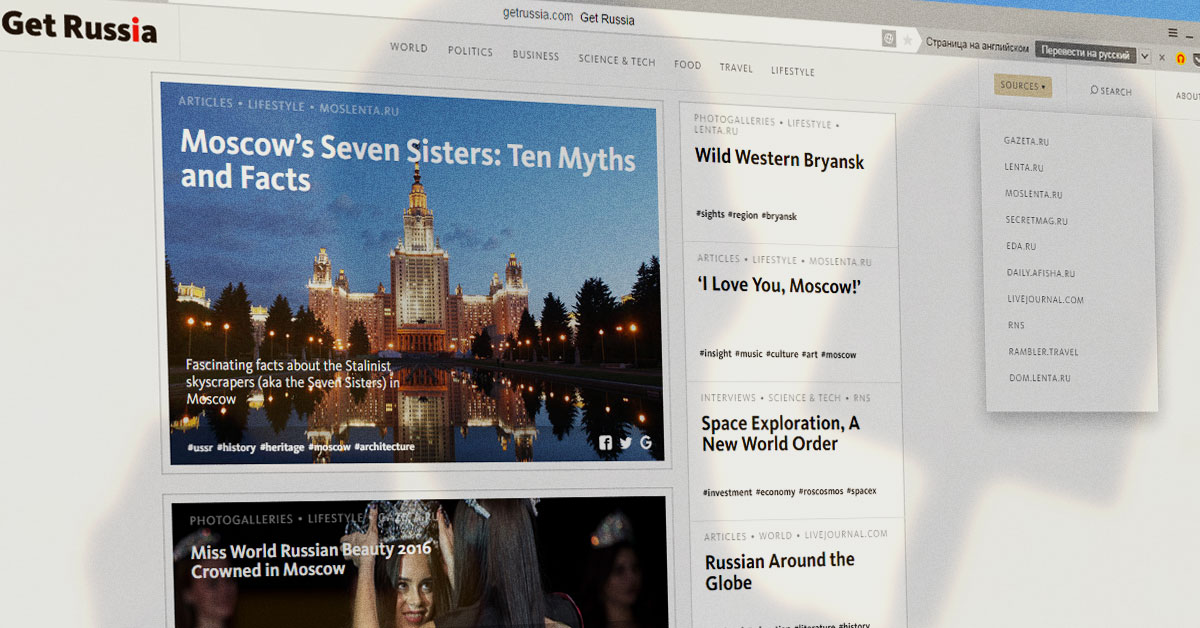The image size is (1200, 628).
Task: Open the Lifestyle menu section
Action: coord(793,71)
